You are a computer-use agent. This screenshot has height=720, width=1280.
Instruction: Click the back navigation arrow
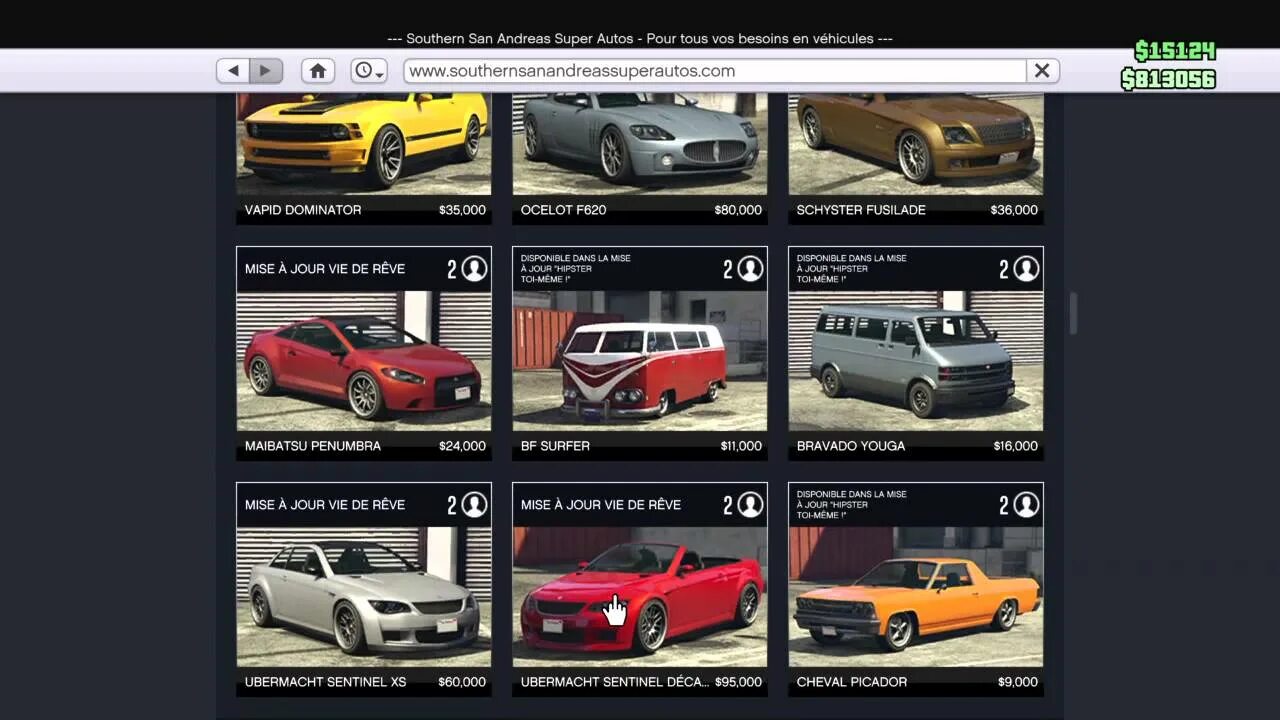[233, 70]
